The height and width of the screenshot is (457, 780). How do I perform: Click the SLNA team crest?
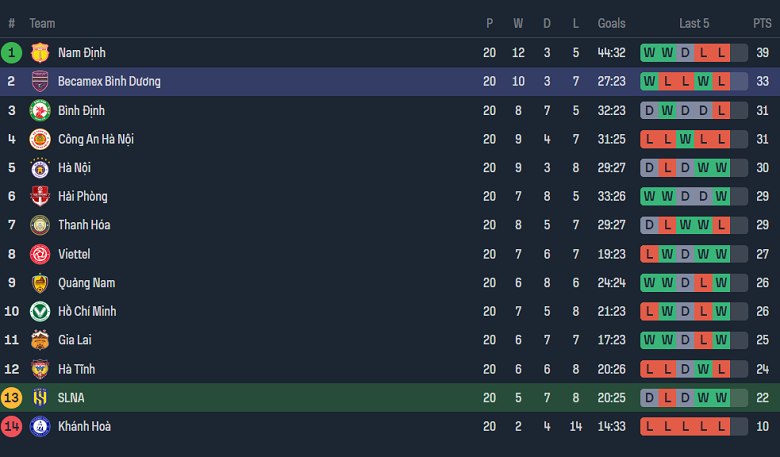(40, 398)
